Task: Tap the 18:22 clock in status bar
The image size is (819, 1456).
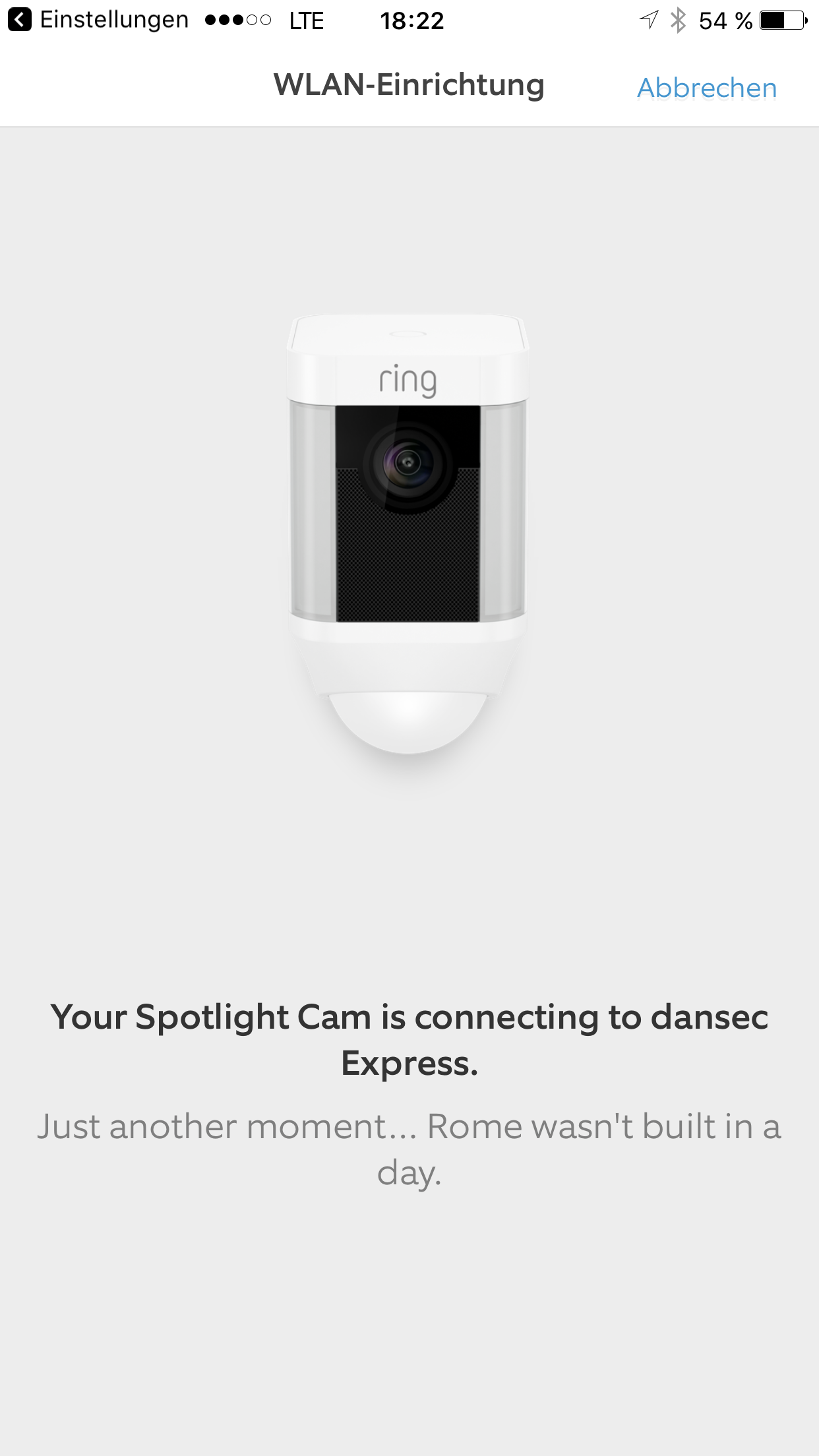Action: point(412,20)
